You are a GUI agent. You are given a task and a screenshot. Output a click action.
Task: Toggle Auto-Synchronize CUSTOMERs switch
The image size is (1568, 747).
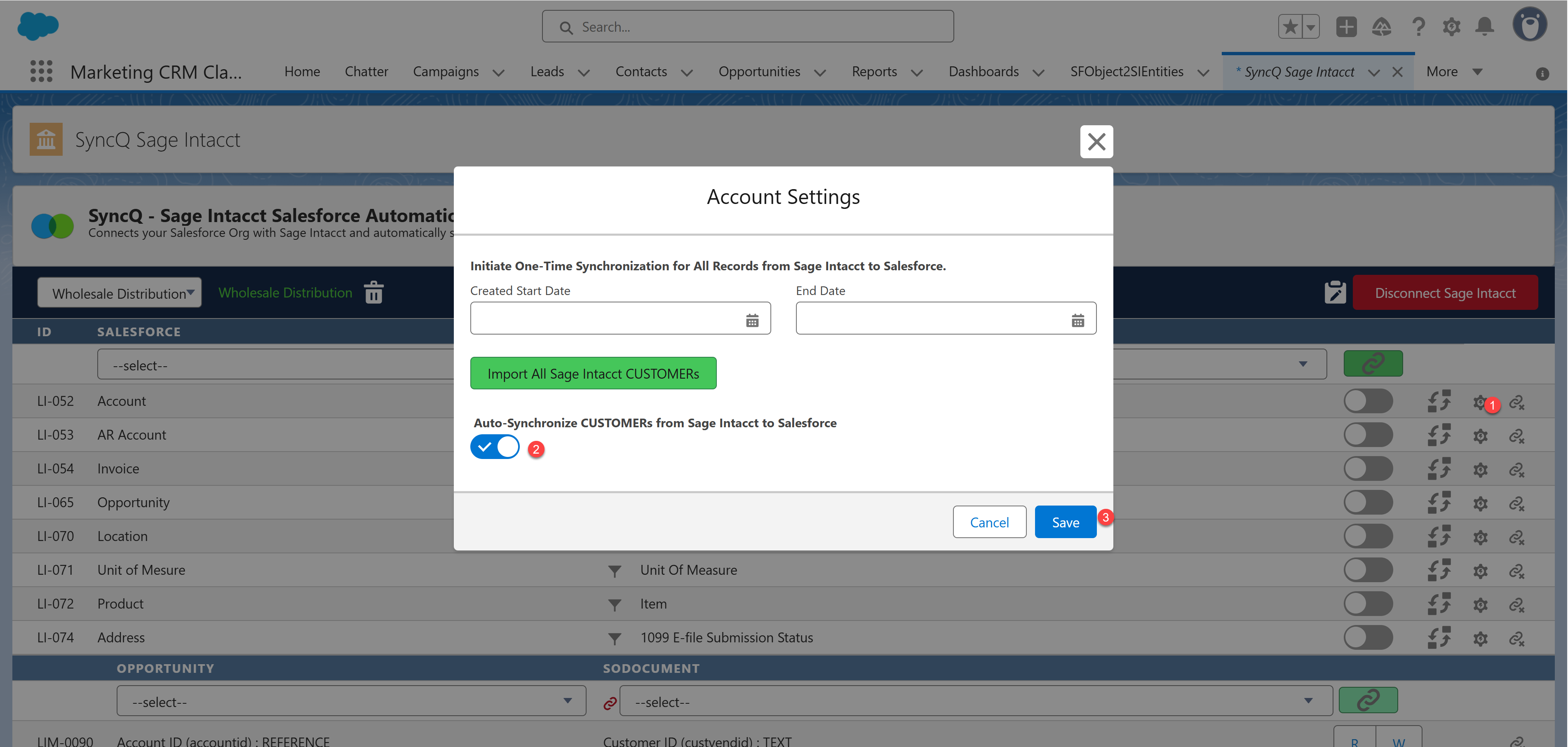click(495, 447)
